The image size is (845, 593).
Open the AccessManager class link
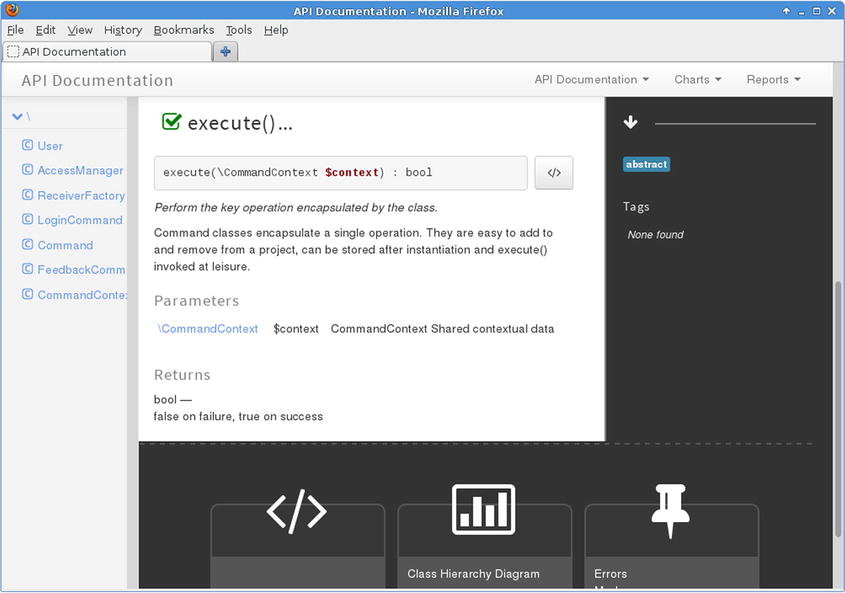[80, 170]
